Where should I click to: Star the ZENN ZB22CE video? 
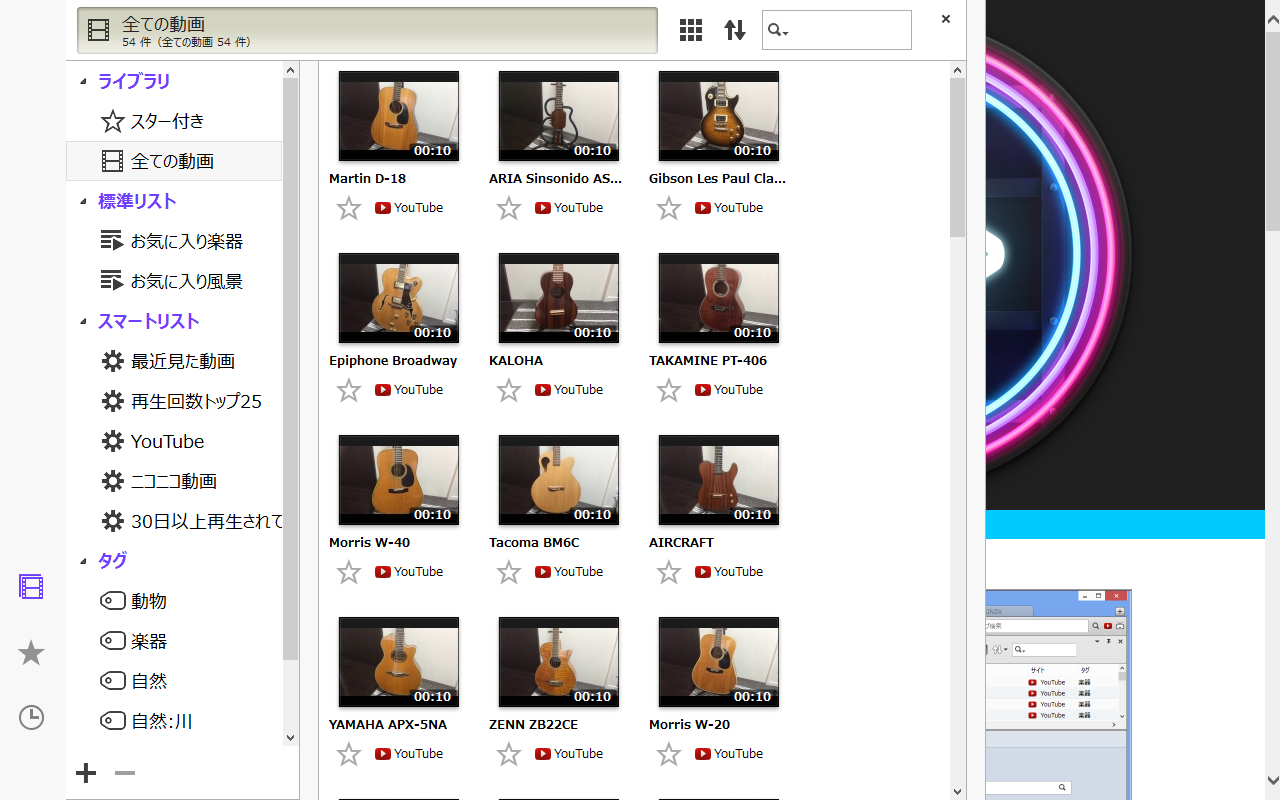pyautogui.click(x=509, y=754)
